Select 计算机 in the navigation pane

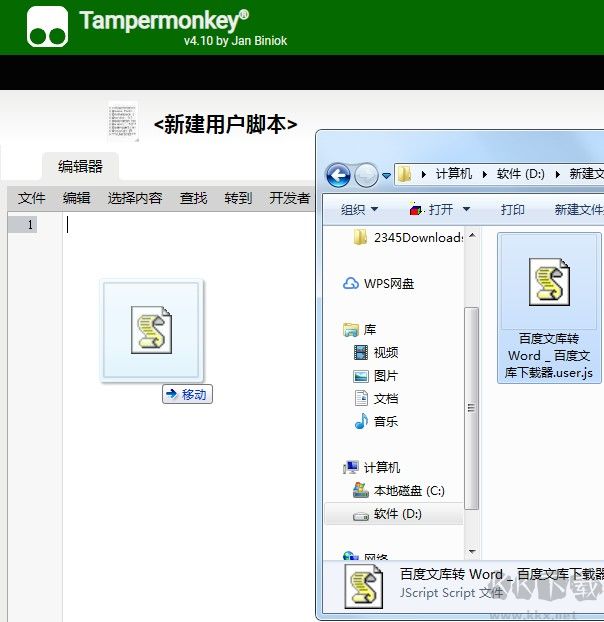[372, 468]
